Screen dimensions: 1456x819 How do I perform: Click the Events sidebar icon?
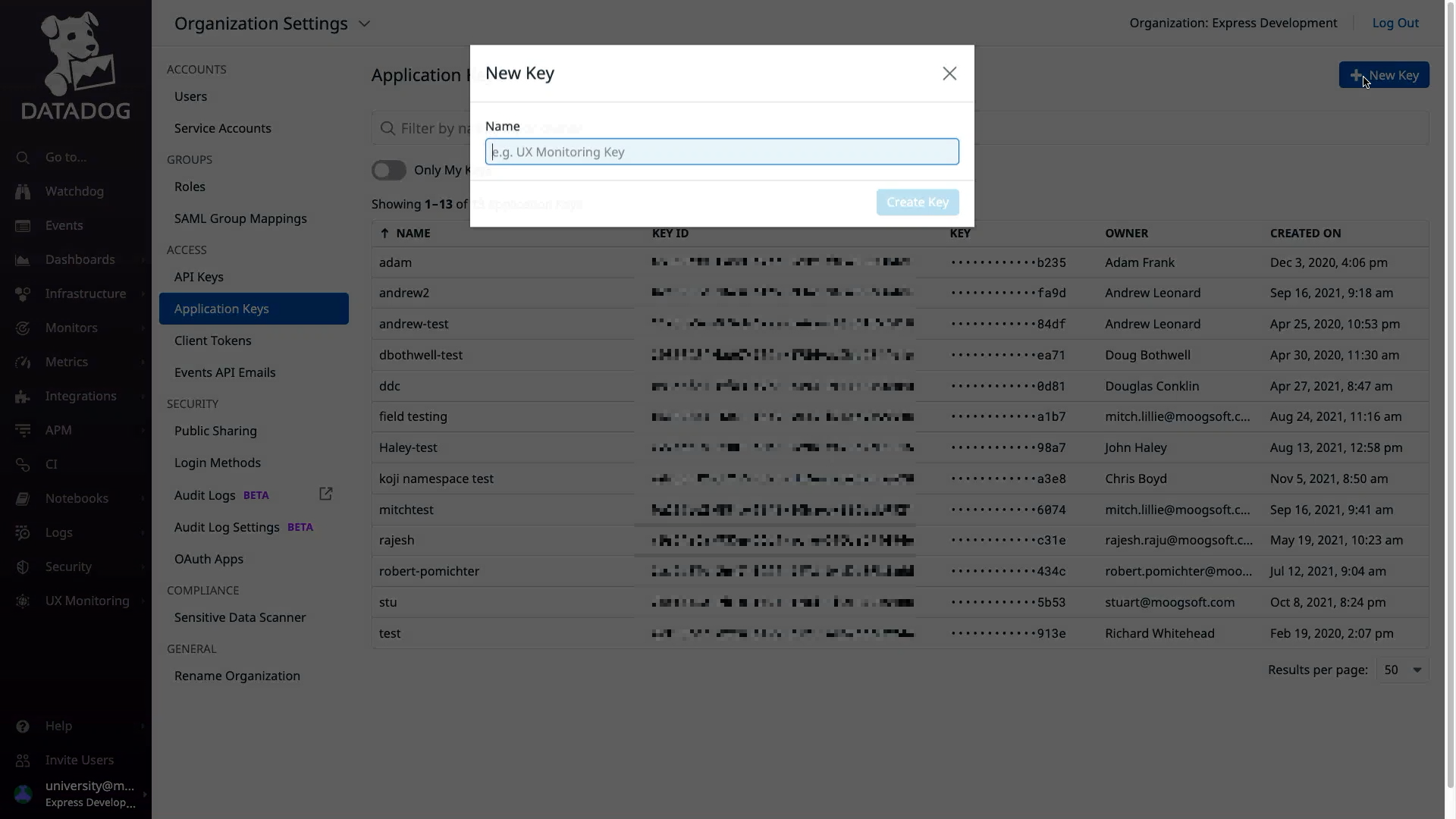tap(23, 226)
